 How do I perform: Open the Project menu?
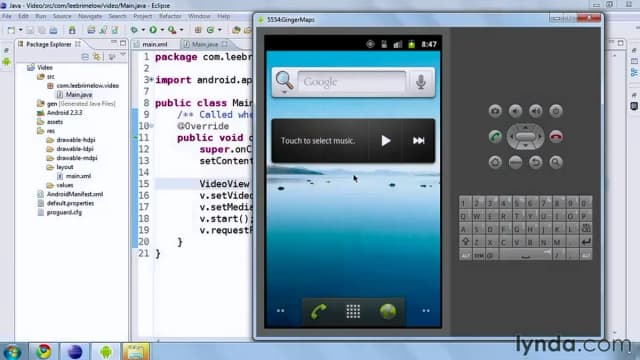[142, 16]
